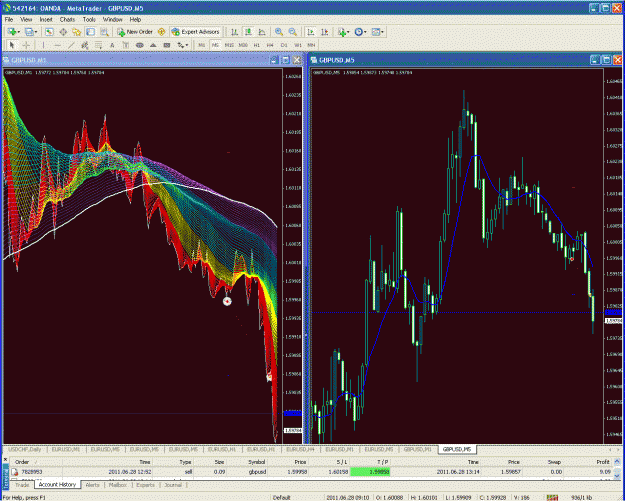Open the Indicators list icon
625x504 pixels.
341,32
